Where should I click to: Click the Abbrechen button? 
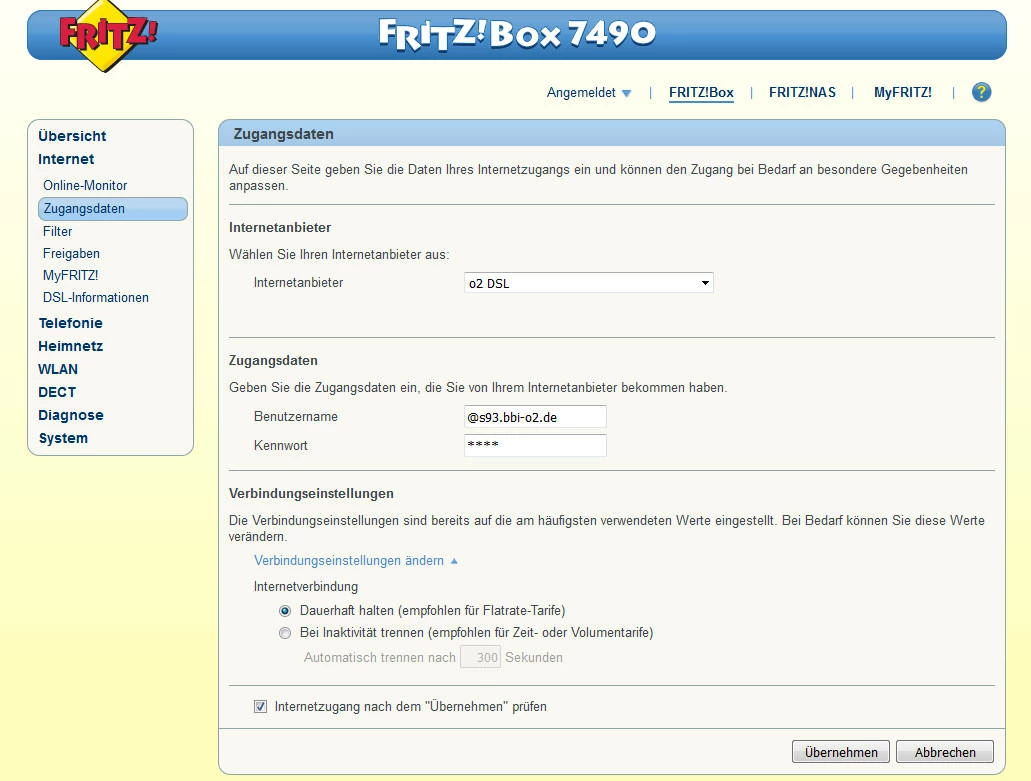pos(945,752)
